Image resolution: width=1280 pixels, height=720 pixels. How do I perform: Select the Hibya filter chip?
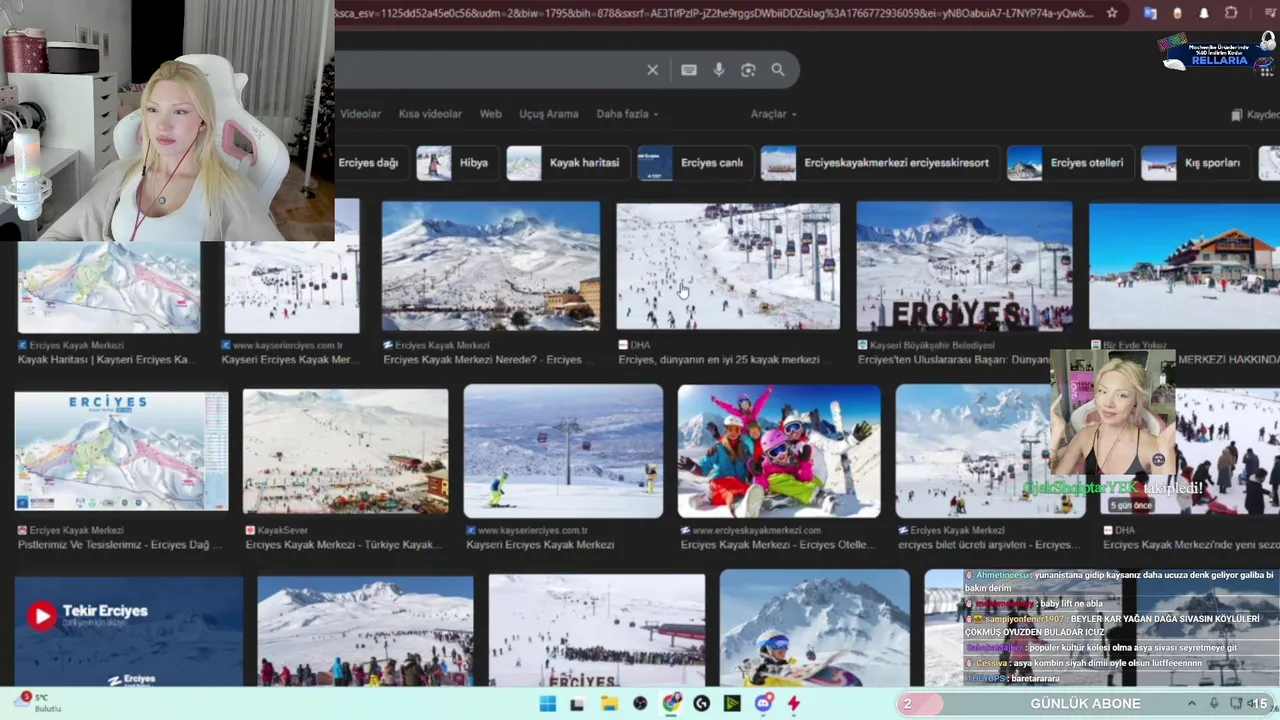tap(456, 163)
